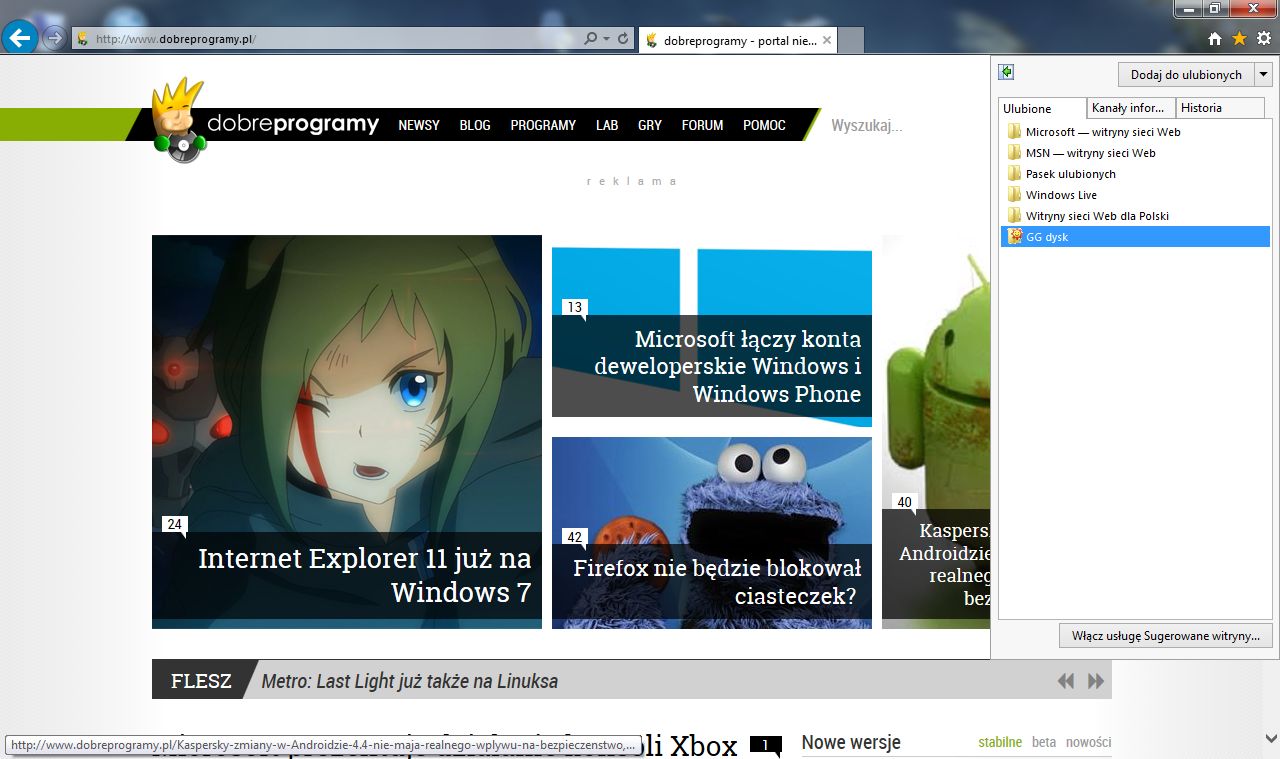Click the dobreprogramy logo mascot
This screenshot has width=1280, height=759.
[179, 122]
